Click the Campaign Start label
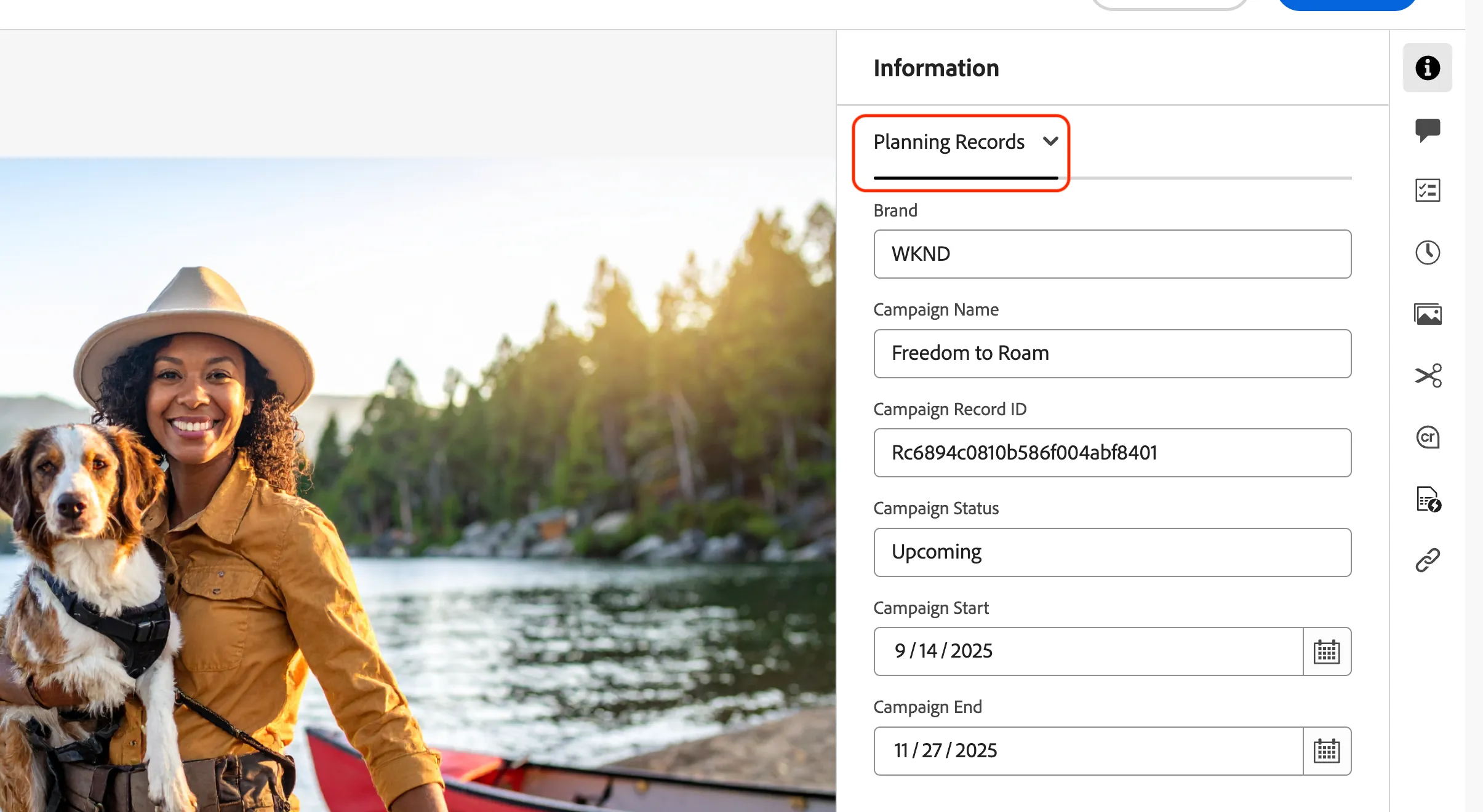 [x=931, y=608]
